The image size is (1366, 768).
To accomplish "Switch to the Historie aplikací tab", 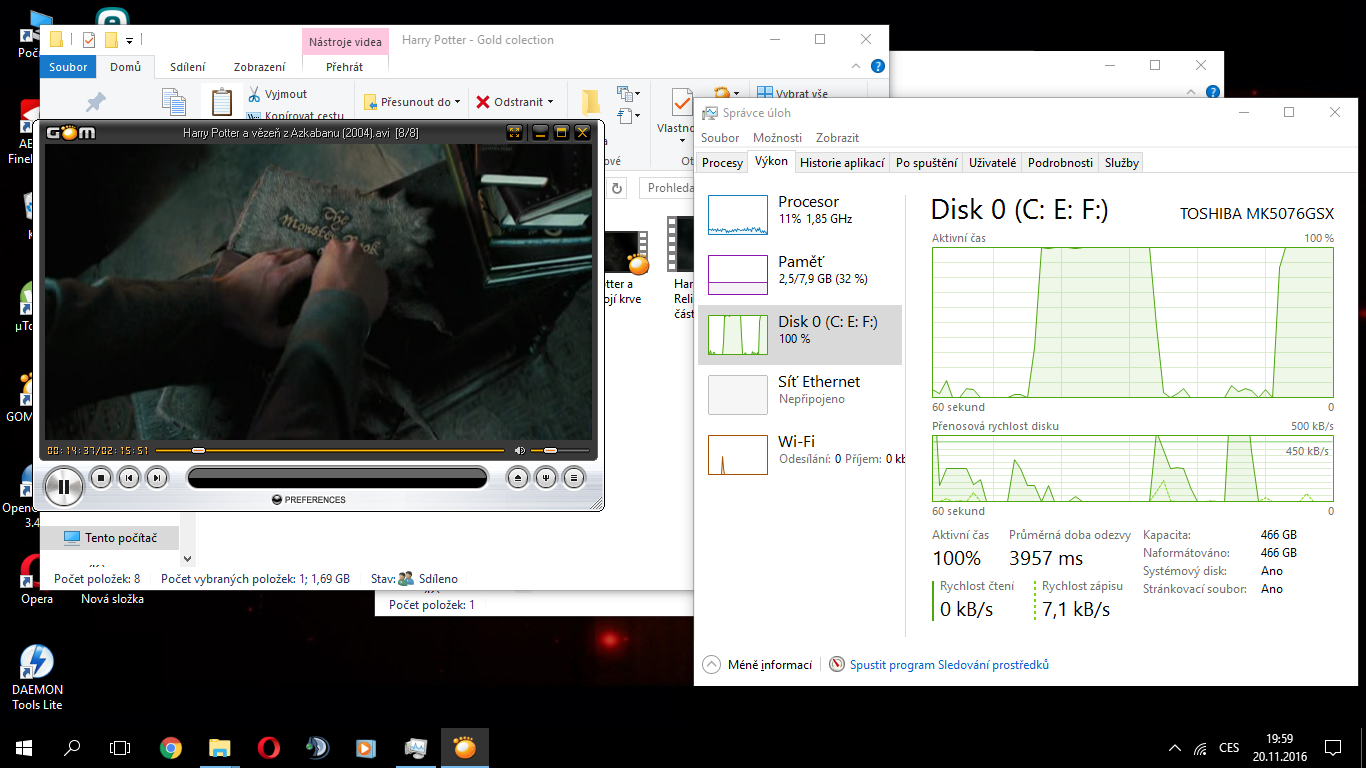I will (x=842, y=163).
